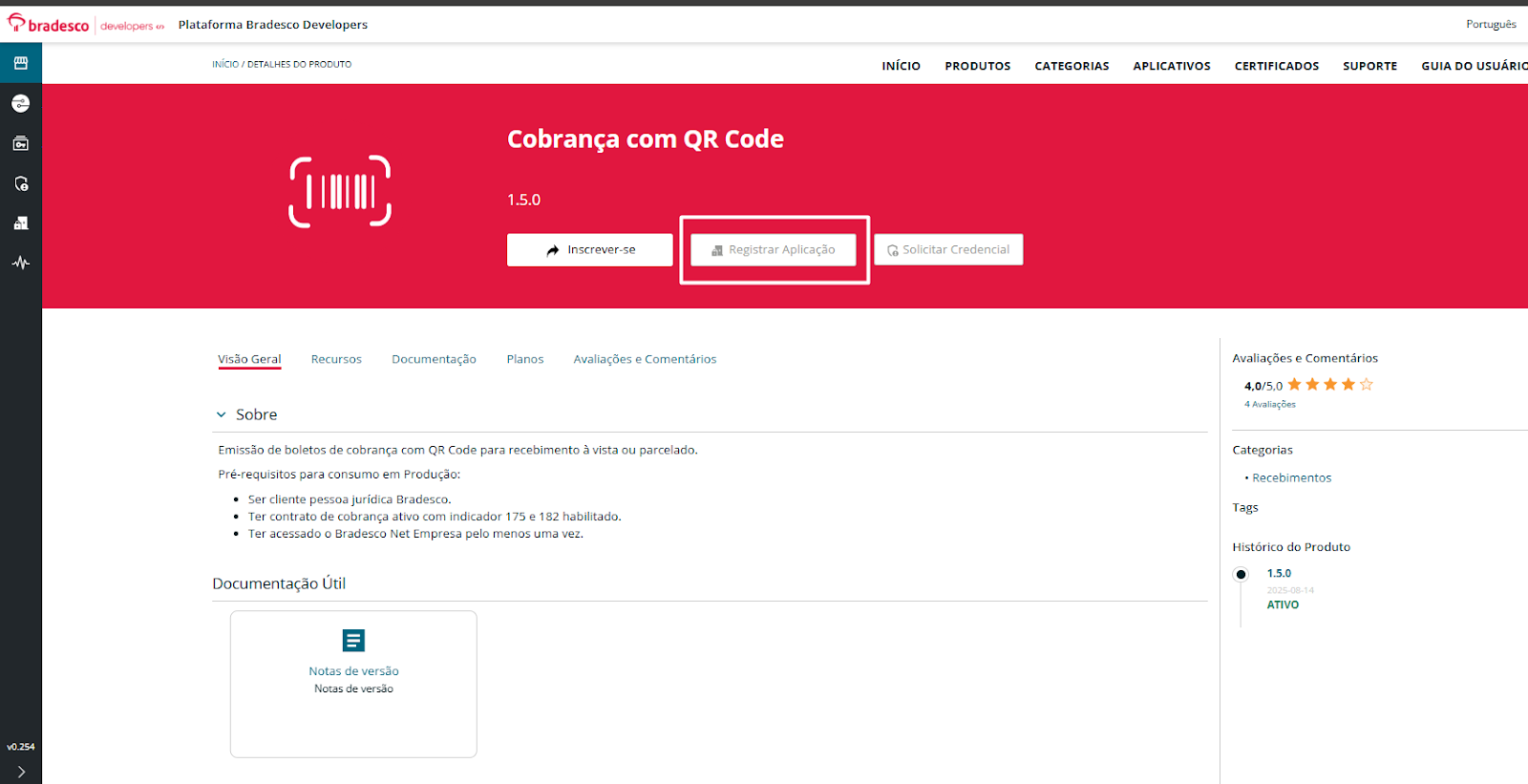Go to INÍCIO in top navigation
Screen dimensions: 1528x784
click(x=901, y=66)
